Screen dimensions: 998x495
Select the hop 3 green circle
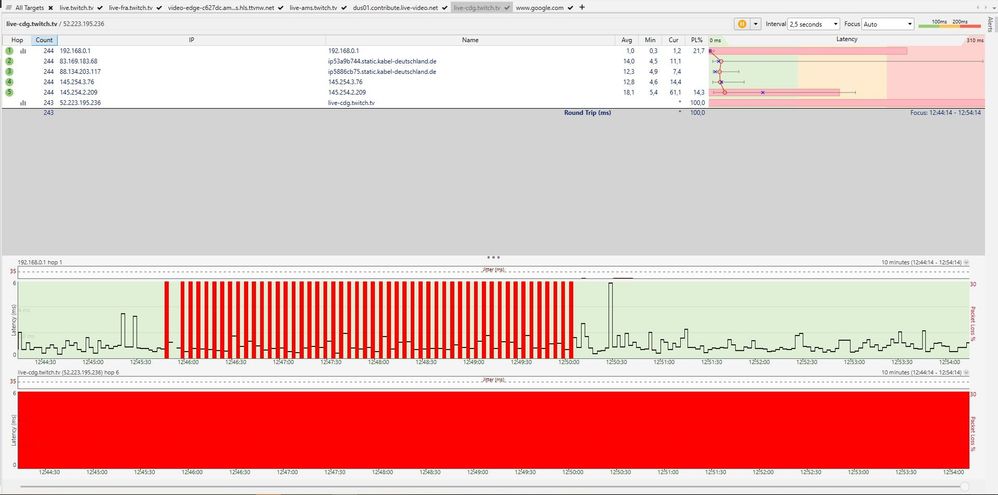coord(9,71)
